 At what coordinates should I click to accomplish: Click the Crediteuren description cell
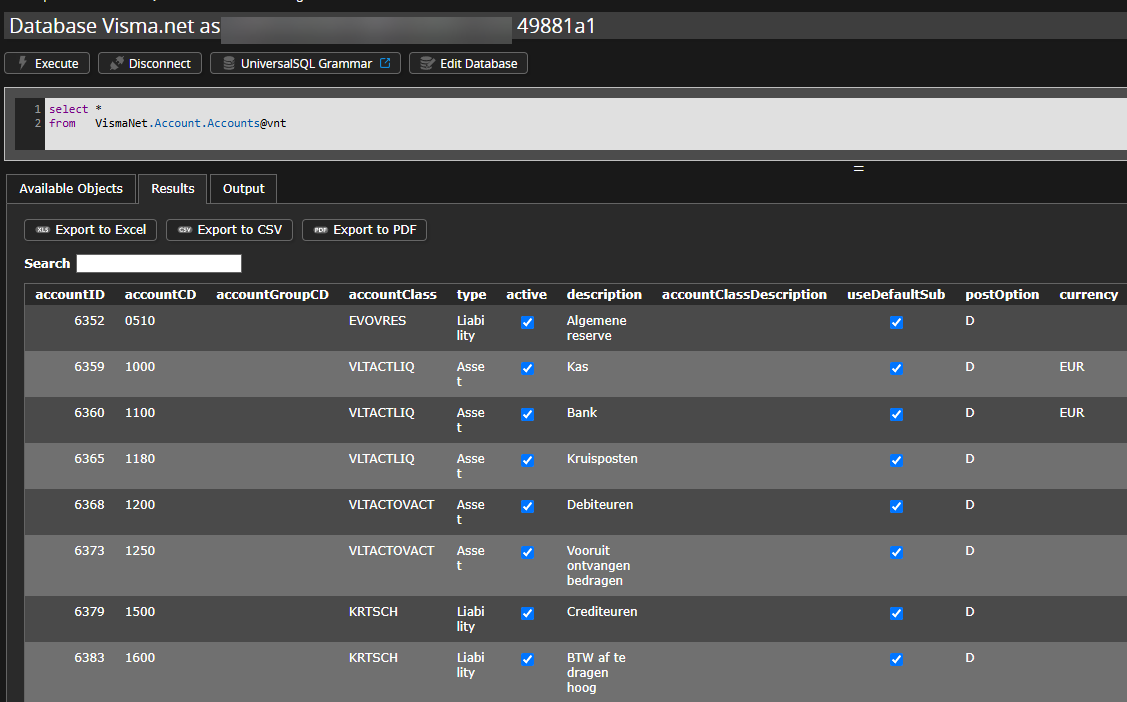(602, 611)
